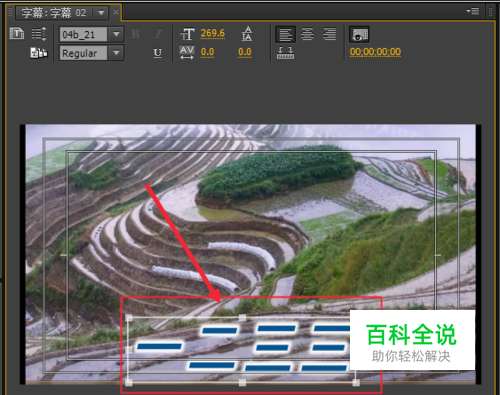Close the 字幕 02 tab
The image size is (500, 395).
click(116, 13)
